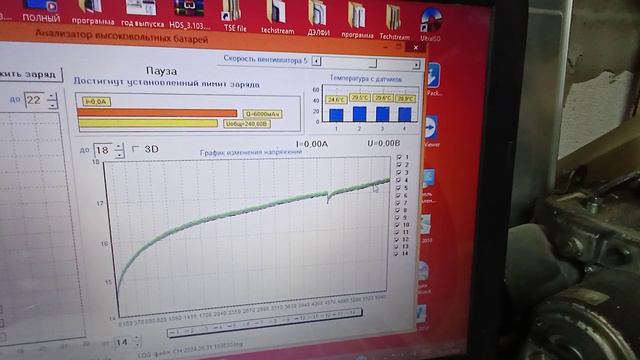This screenshot has height=360, width=640.
Task: Open the ДЭЛФИ folder
Action: pyautogui.click(x=318, y=18)
